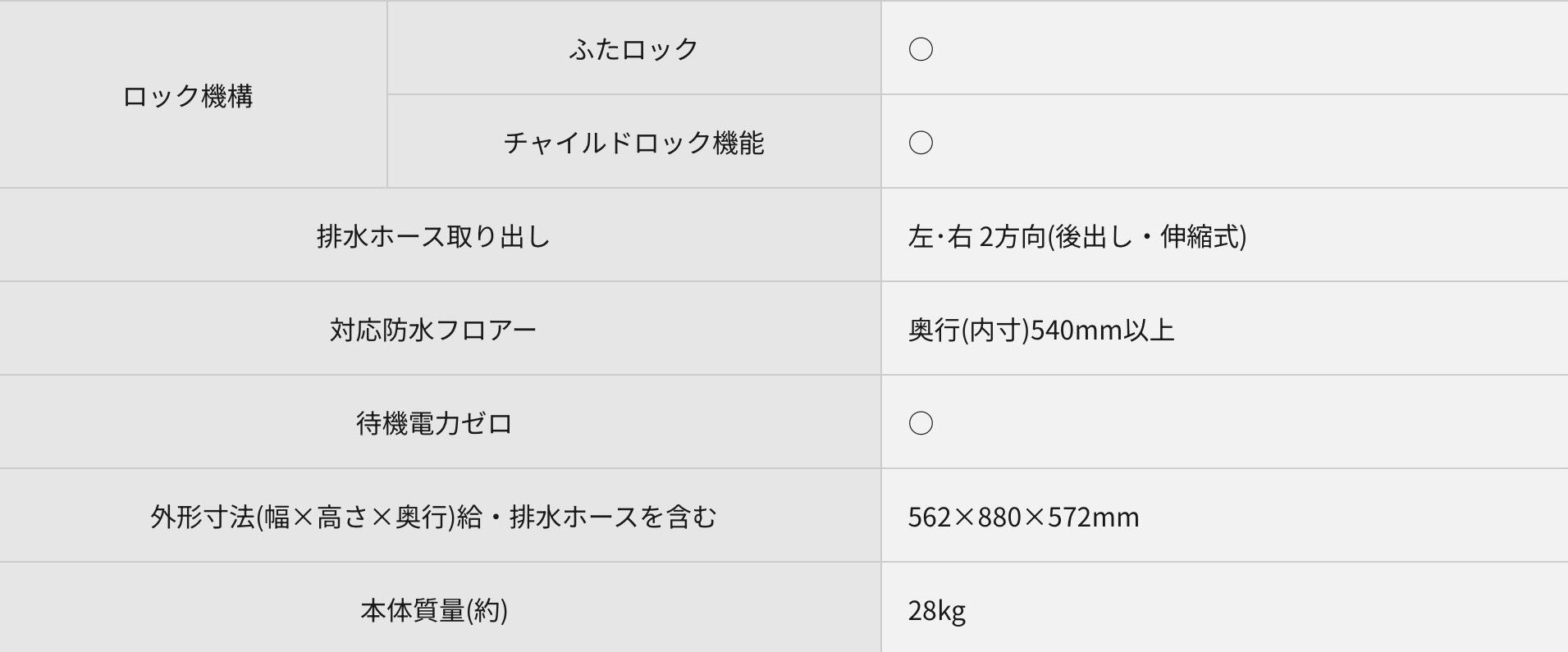Select the 540mm以上 value text
The image size is (1568, 652).
pos(1102,331)
